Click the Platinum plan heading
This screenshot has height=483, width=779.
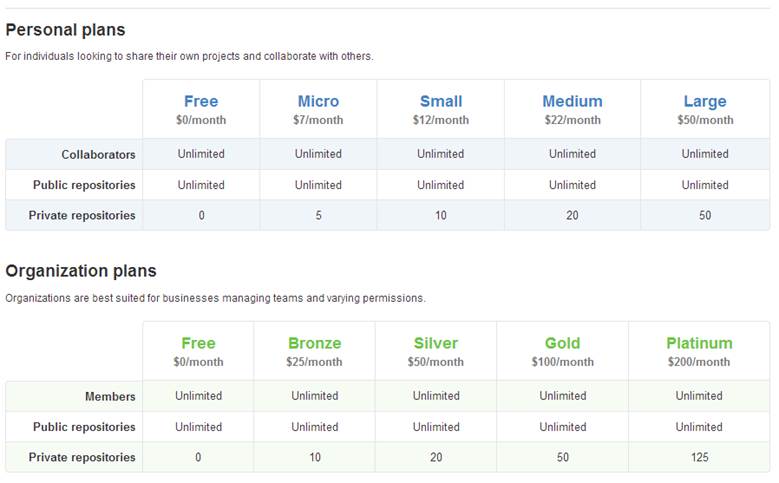[699, 343]
